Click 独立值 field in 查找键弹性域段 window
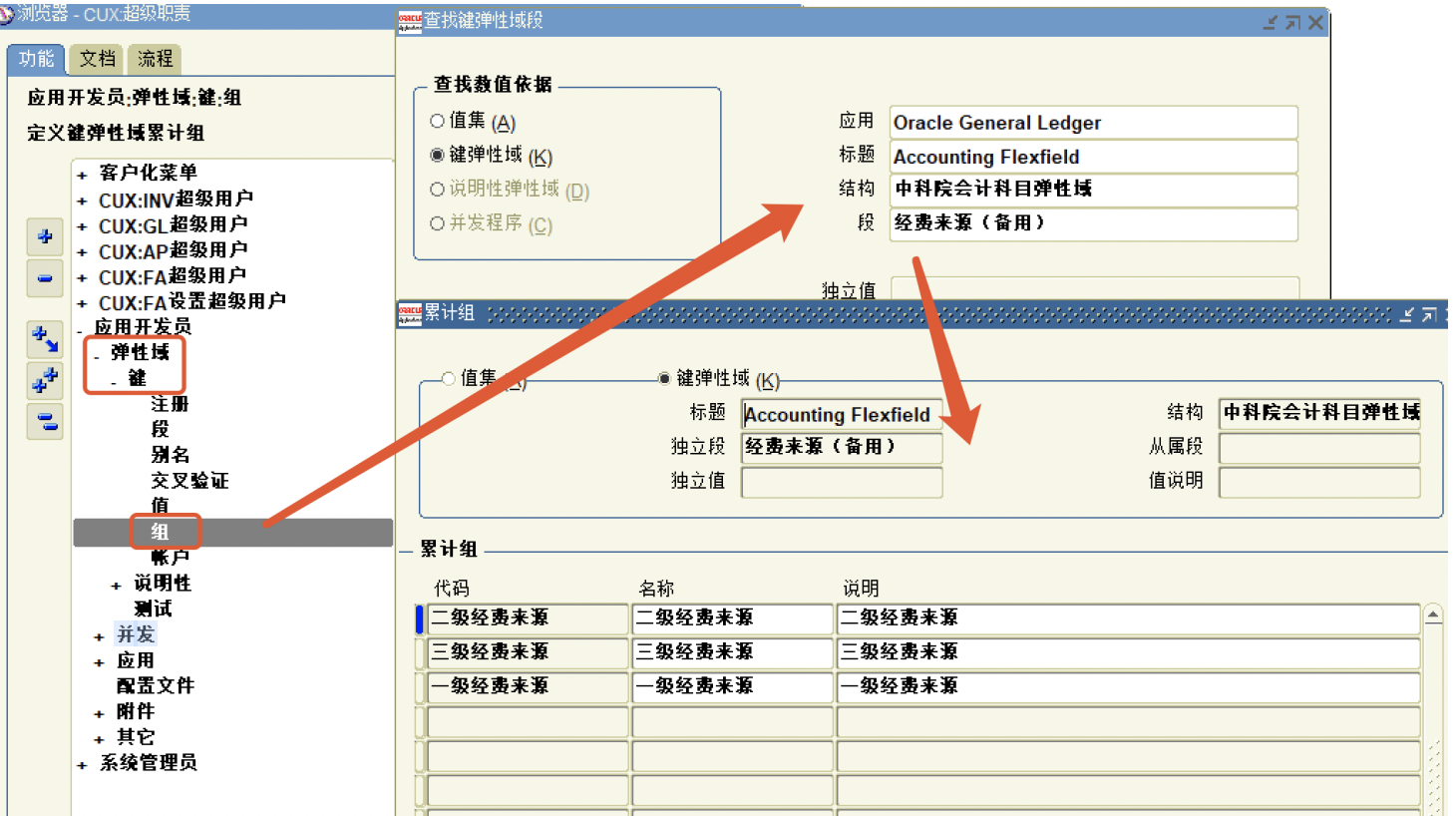The image size is (1456, 816). 1094,288
